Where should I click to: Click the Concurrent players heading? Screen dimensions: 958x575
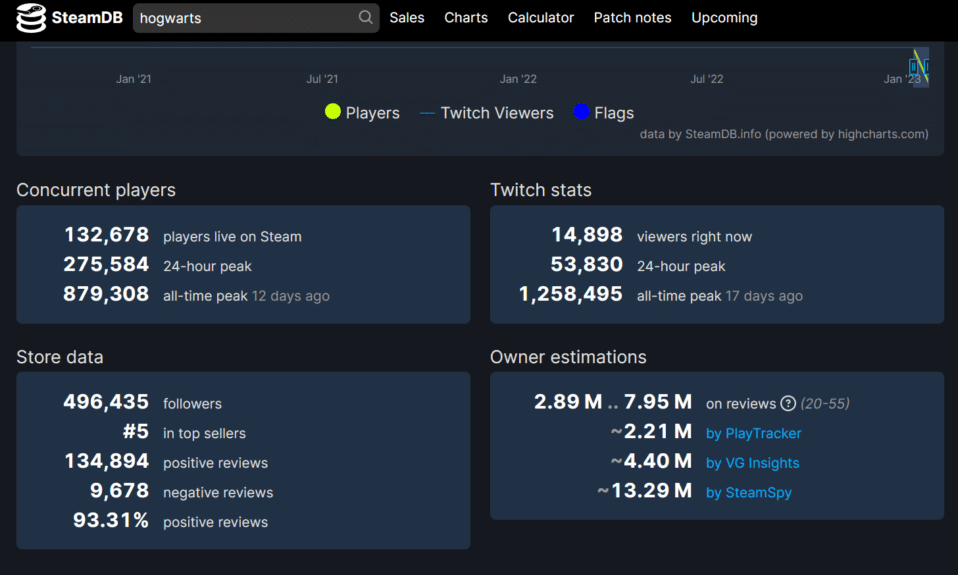[96, 190]
